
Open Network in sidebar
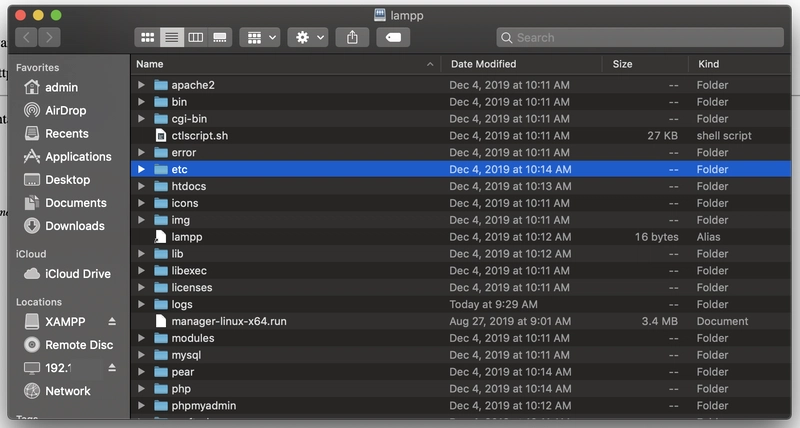tap(57, 391)
